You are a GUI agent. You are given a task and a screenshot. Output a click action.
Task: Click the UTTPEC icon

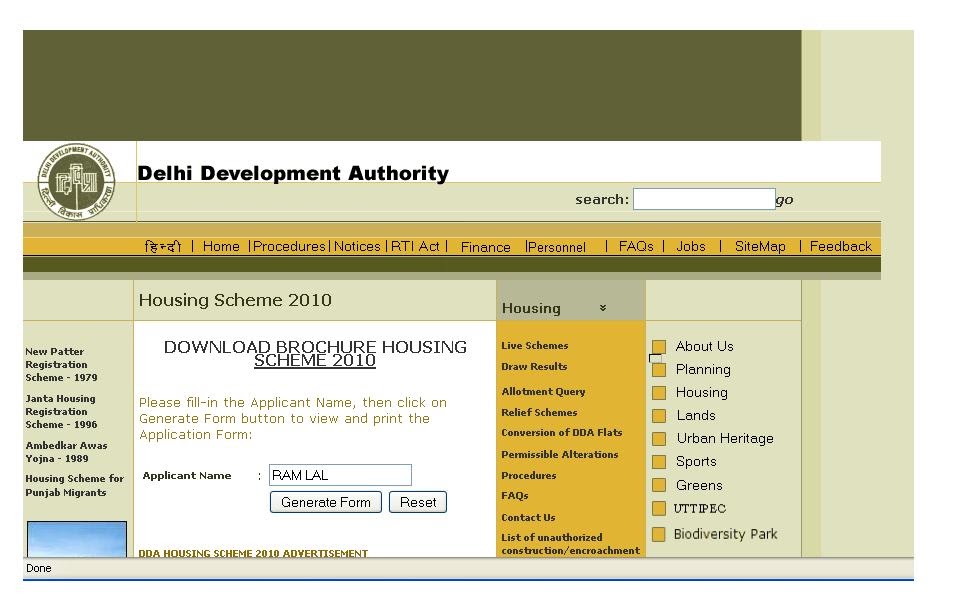660,508
